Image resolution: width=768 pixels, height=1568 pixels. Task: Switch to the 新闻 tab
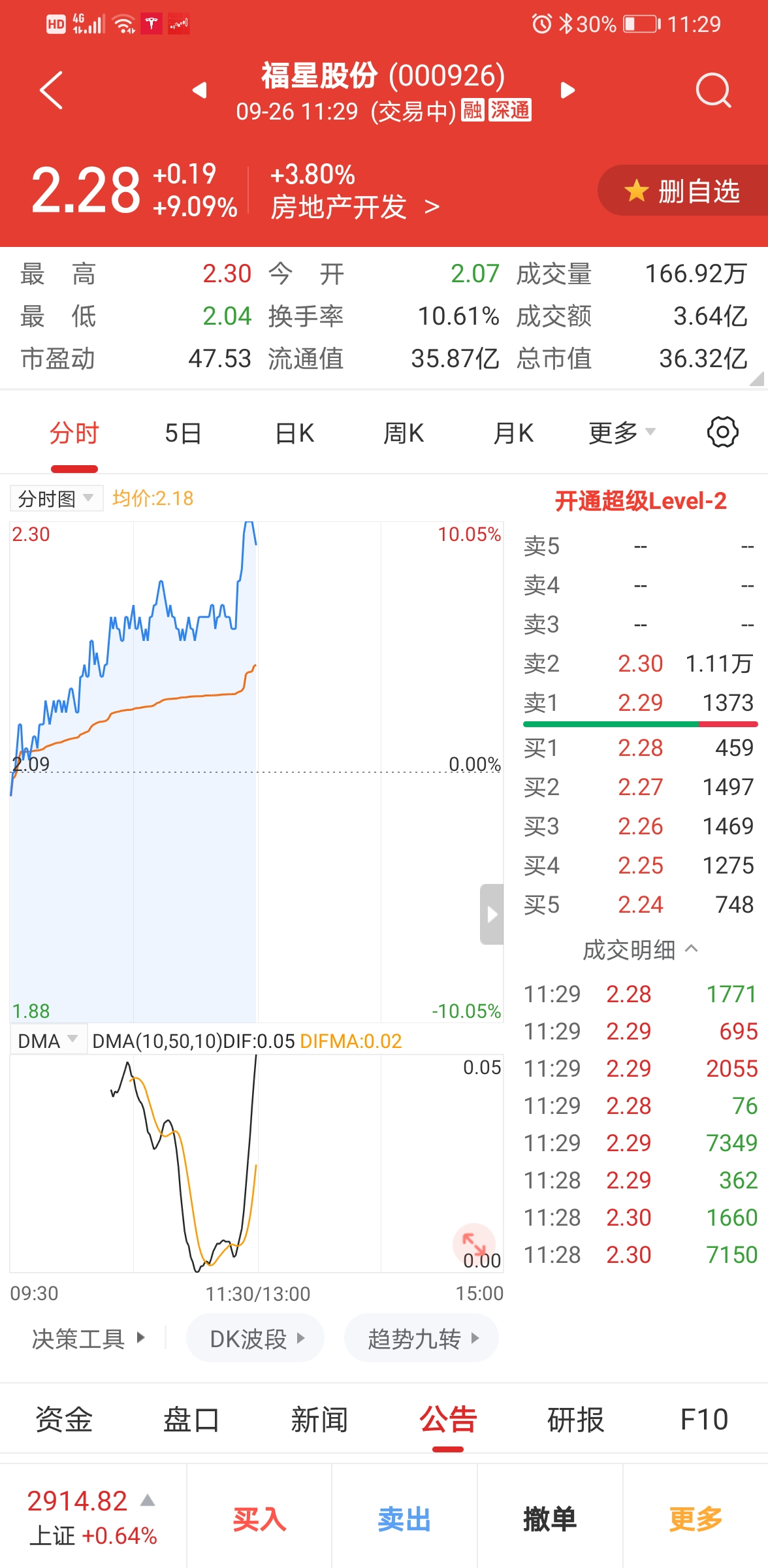pyautogui.click(x=319, y=1420)
